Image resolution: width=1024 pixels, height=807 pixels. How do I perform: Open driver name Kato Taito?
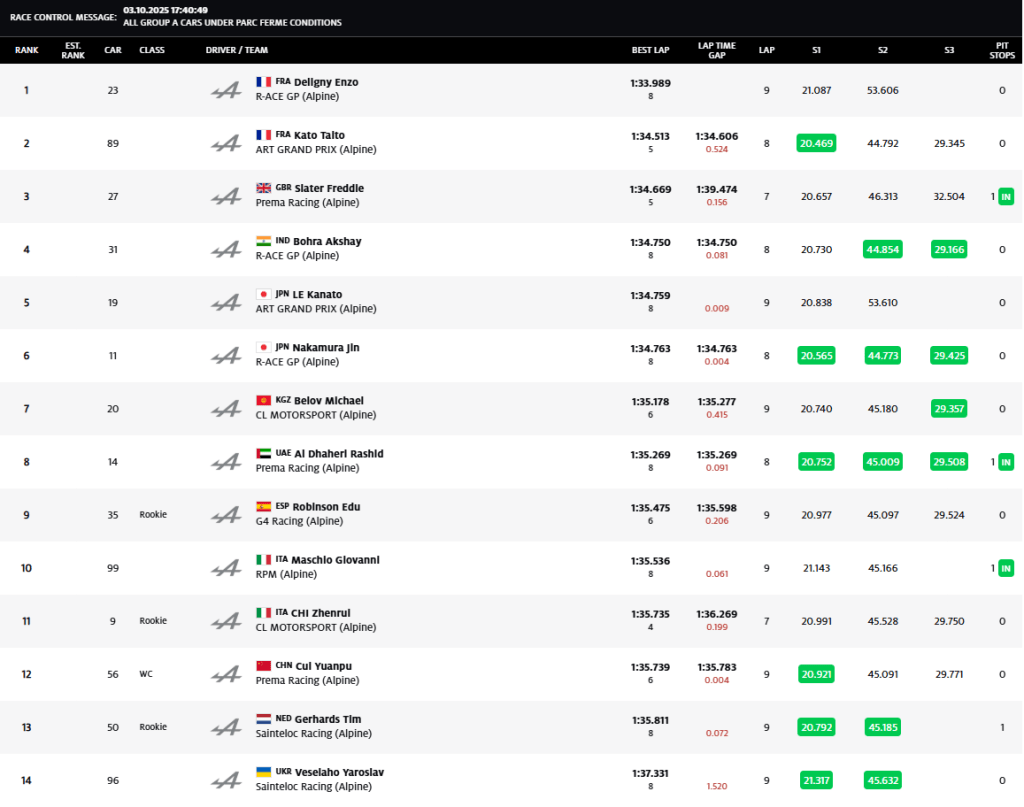click(319, 135)
